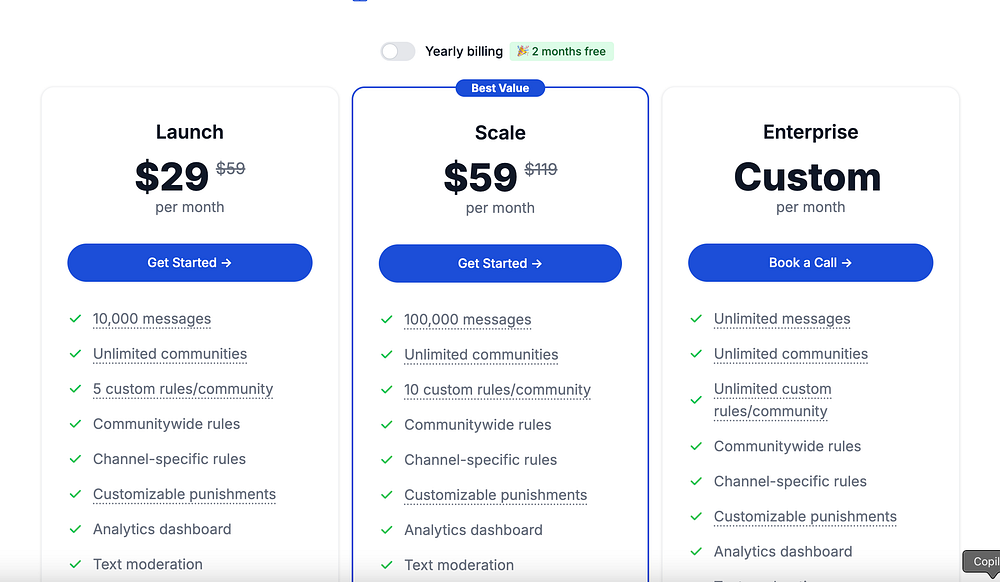Click Get Started on Launch plan
This screenshot has width=1000, height=582.
[x=190, y=263]
